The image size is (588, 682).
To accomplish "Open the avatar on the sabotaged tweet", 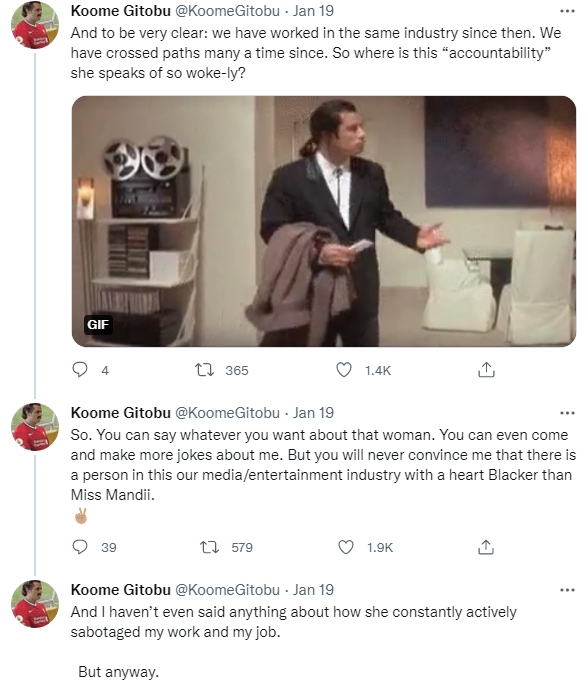I will [35, 604].
